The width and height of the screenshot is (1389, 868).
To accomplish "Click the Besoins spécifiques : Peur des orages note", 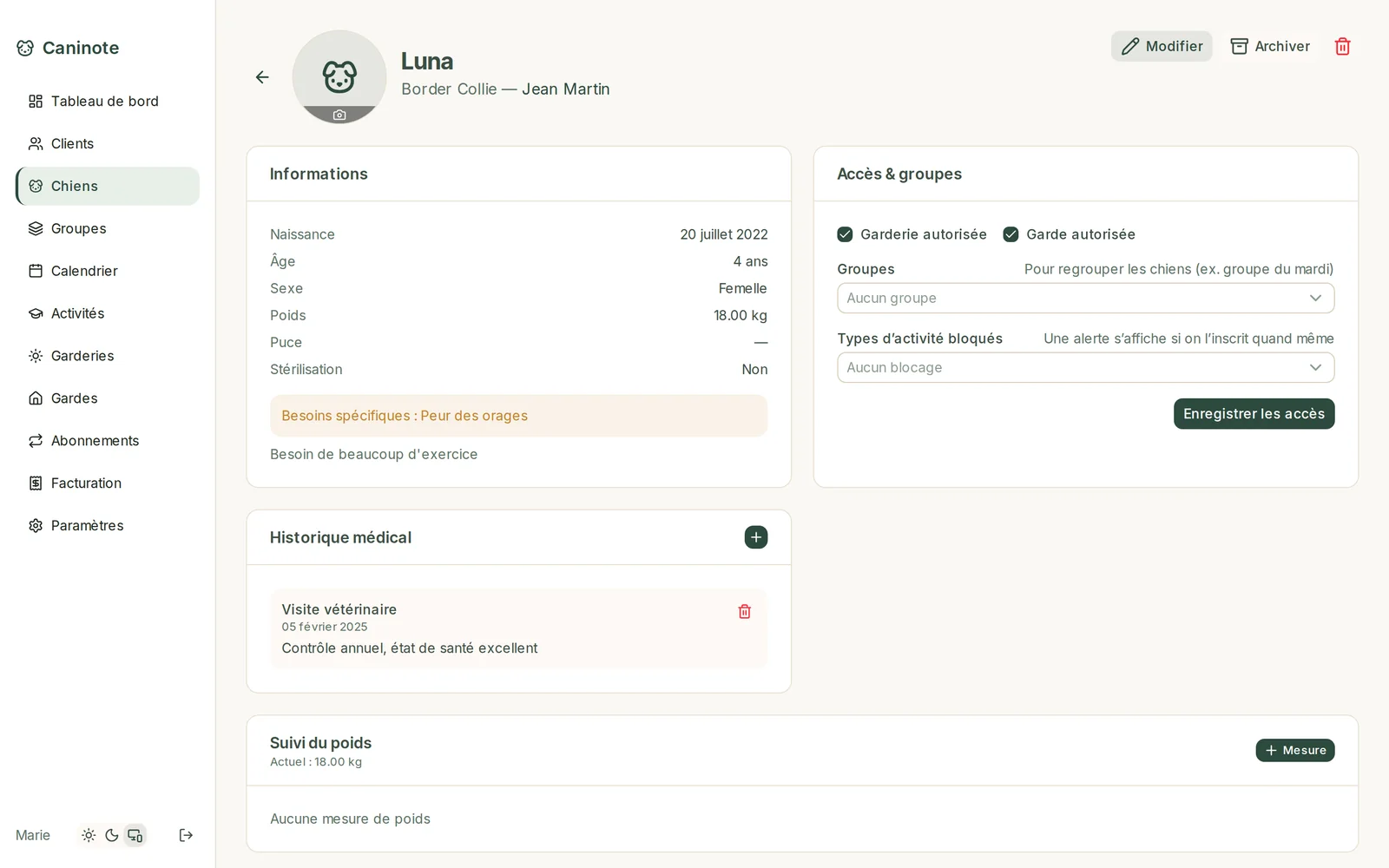I will tap(518, 416).
